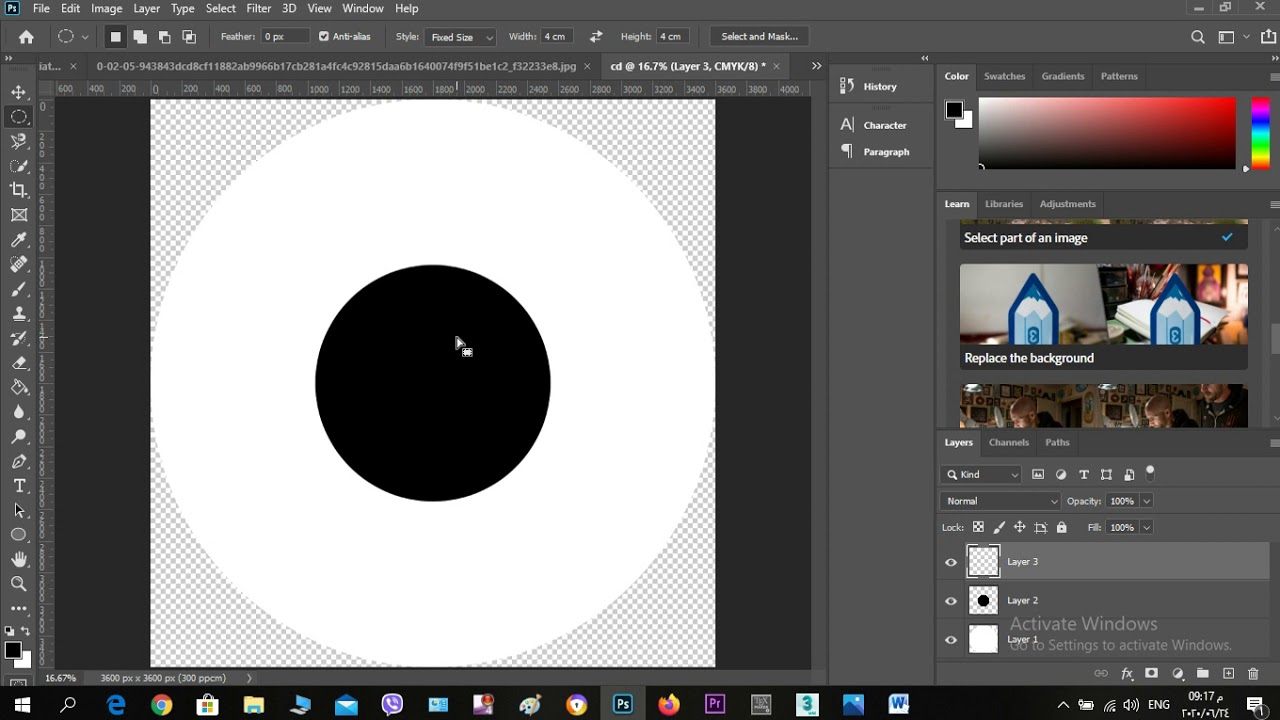The image size is (1280, 720).
Task: Hide Layer 3 with eye icon
Action: click(x=951, y=562)
